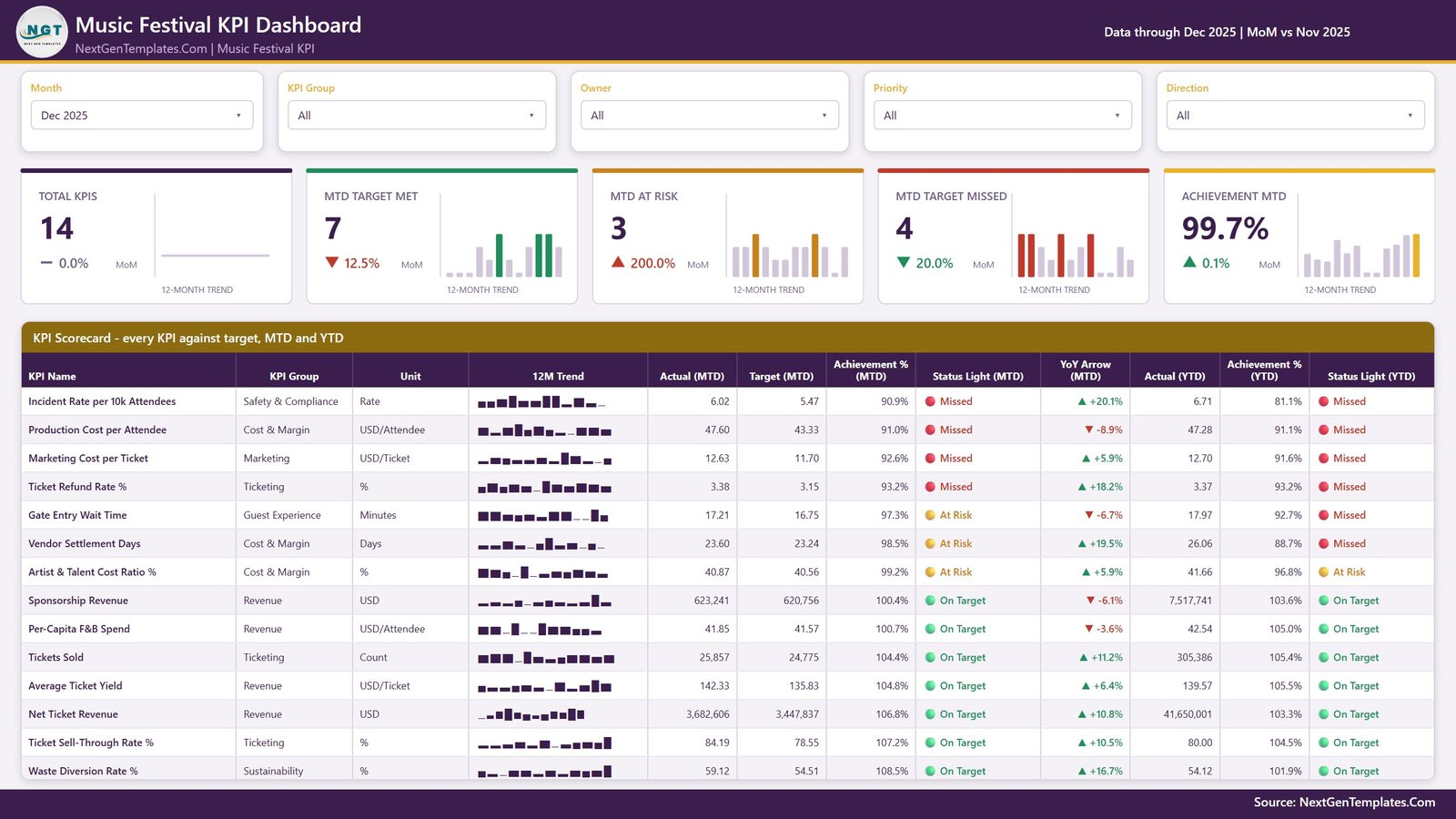Click the '41,650,001' actual YTD value
Viewport: 1456px width, 819px height.
coord(1188,714)
